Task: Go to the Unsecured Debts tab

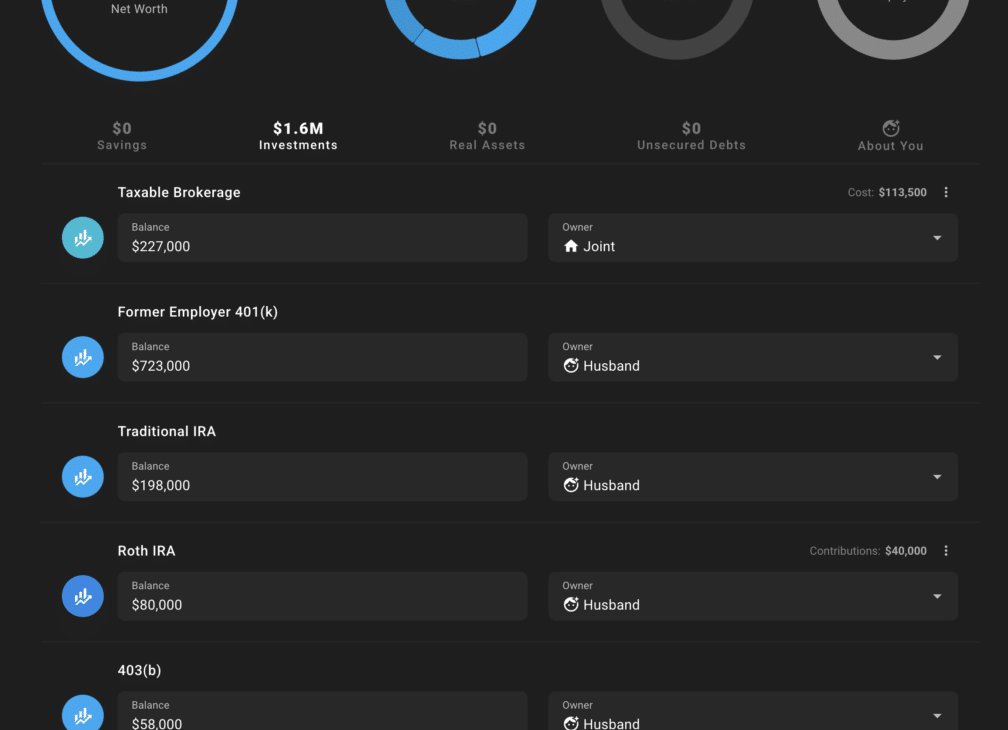Action: pyautogui.click(x=692, y=136)
